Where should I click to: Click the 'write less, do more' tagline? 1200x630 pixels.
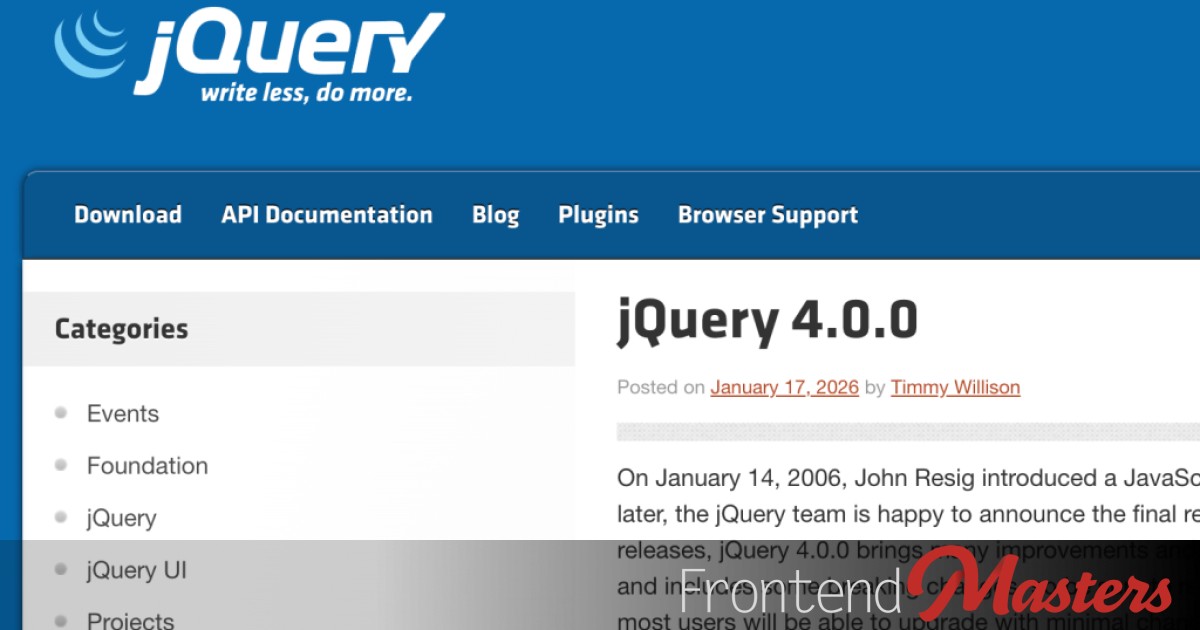pyautogui.click(x=305, y=92)
